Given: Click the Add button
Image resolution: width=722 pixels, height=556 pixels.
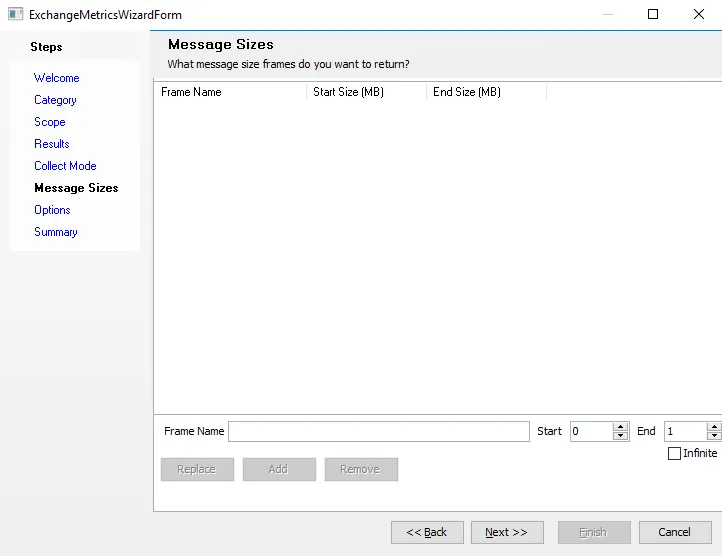Looking at the screenshot, I should coord(279,469).
